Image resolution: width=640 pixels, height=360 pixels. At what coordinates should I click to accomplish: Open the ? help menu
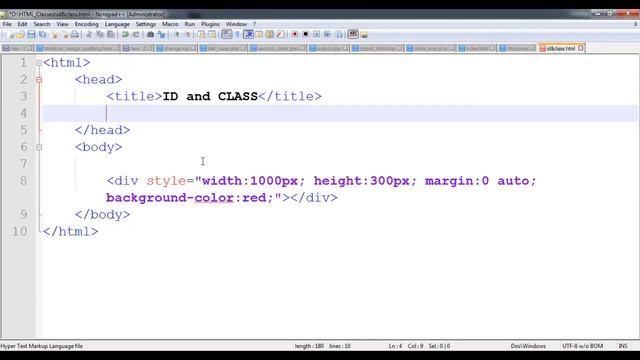click(254, 24)
